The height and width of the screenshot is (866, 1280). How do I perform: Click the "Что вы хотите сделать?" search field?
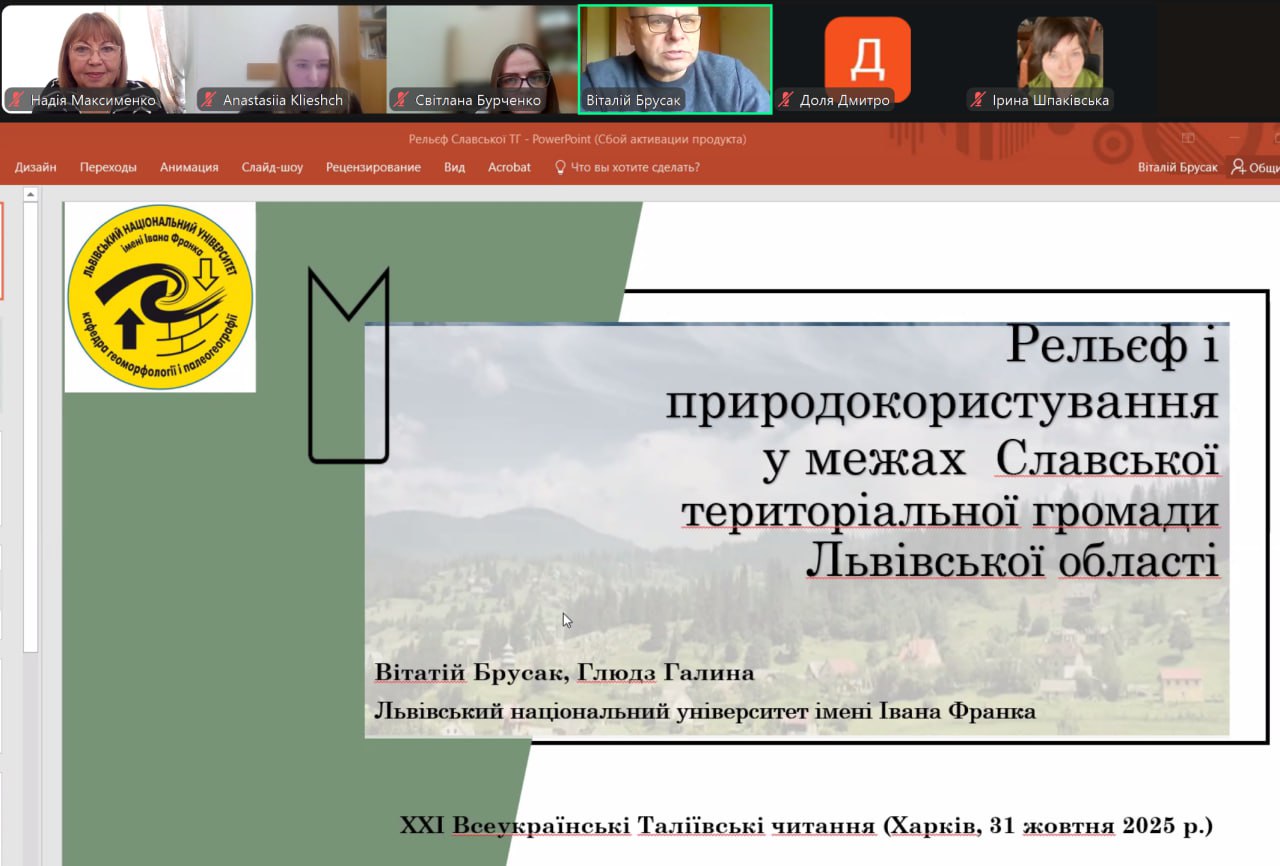(x=634, y=167)
